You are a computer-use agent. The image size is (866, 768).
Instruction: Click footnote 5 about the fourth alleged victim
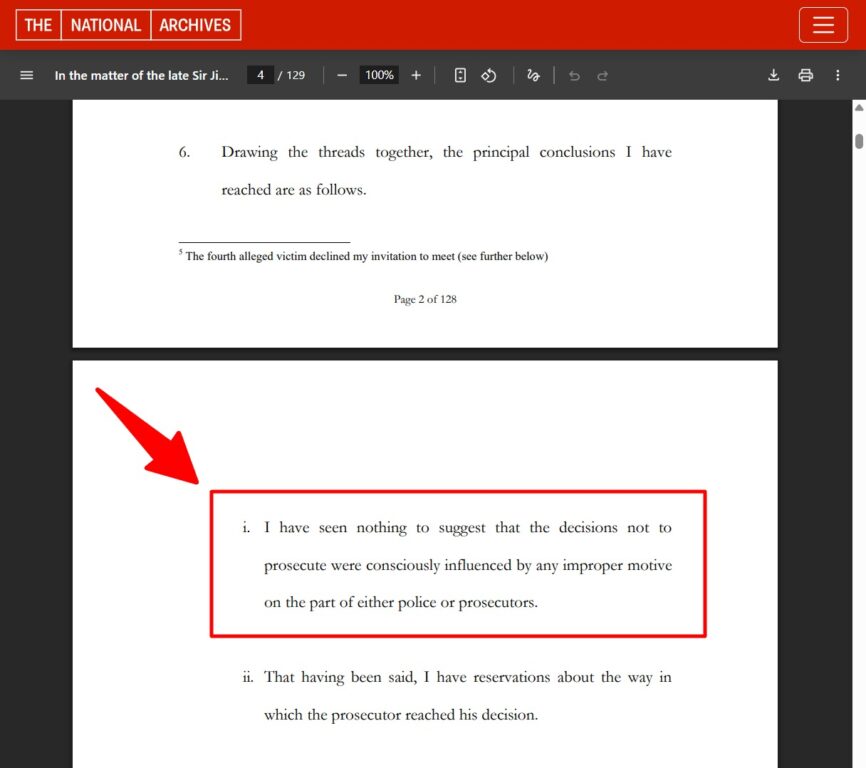point(364,256)
